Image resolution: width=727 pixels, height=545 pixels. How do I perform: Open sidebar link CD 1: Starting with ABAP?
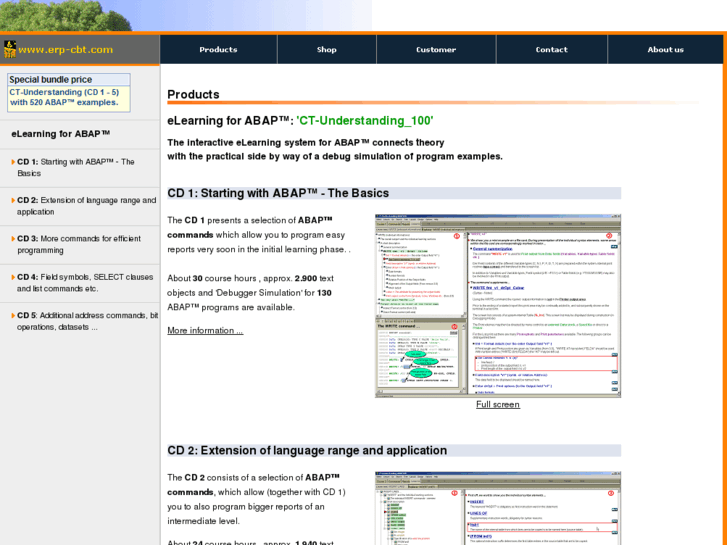point(76,167)
